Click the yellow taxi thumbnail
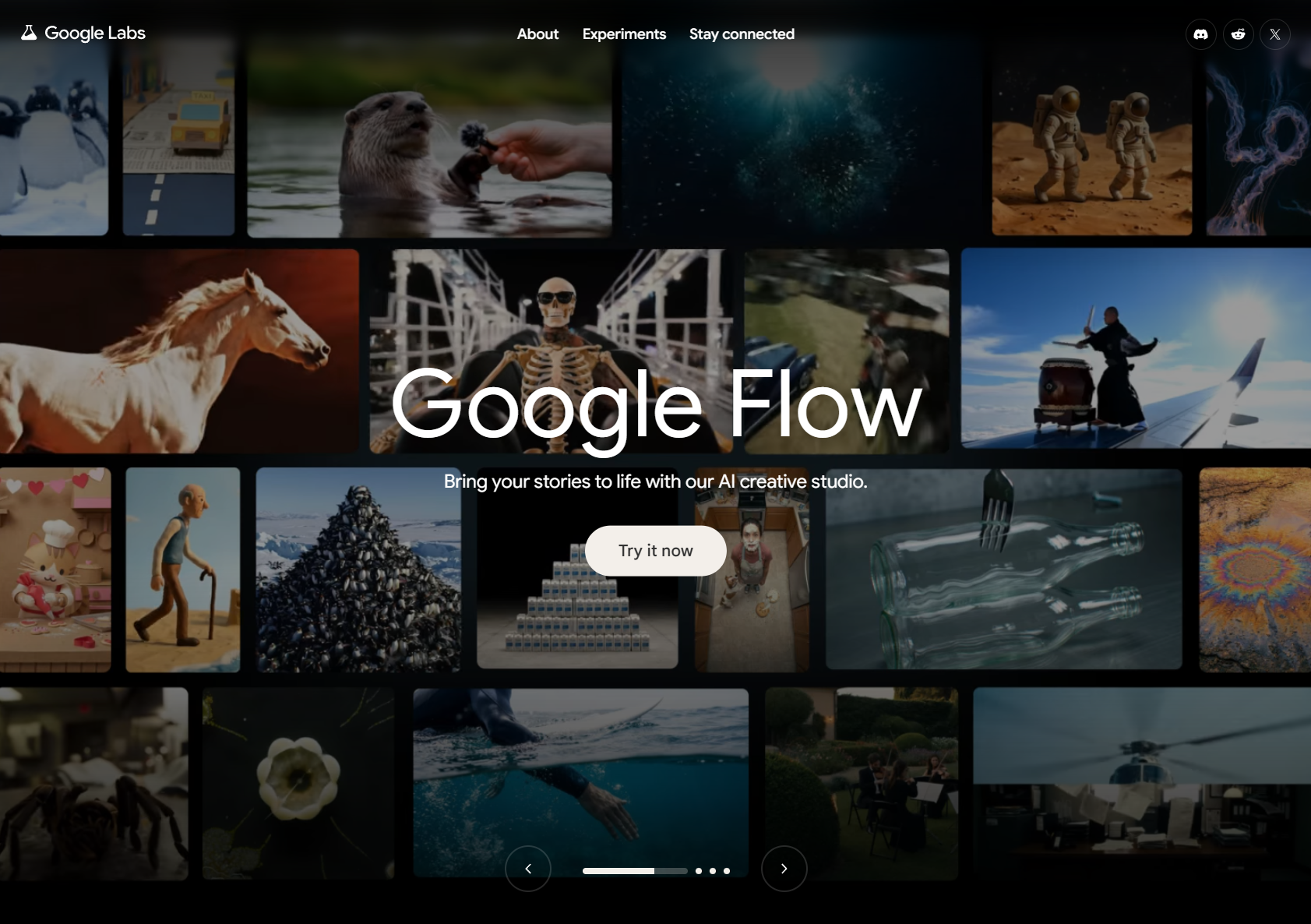 (178, 136)
